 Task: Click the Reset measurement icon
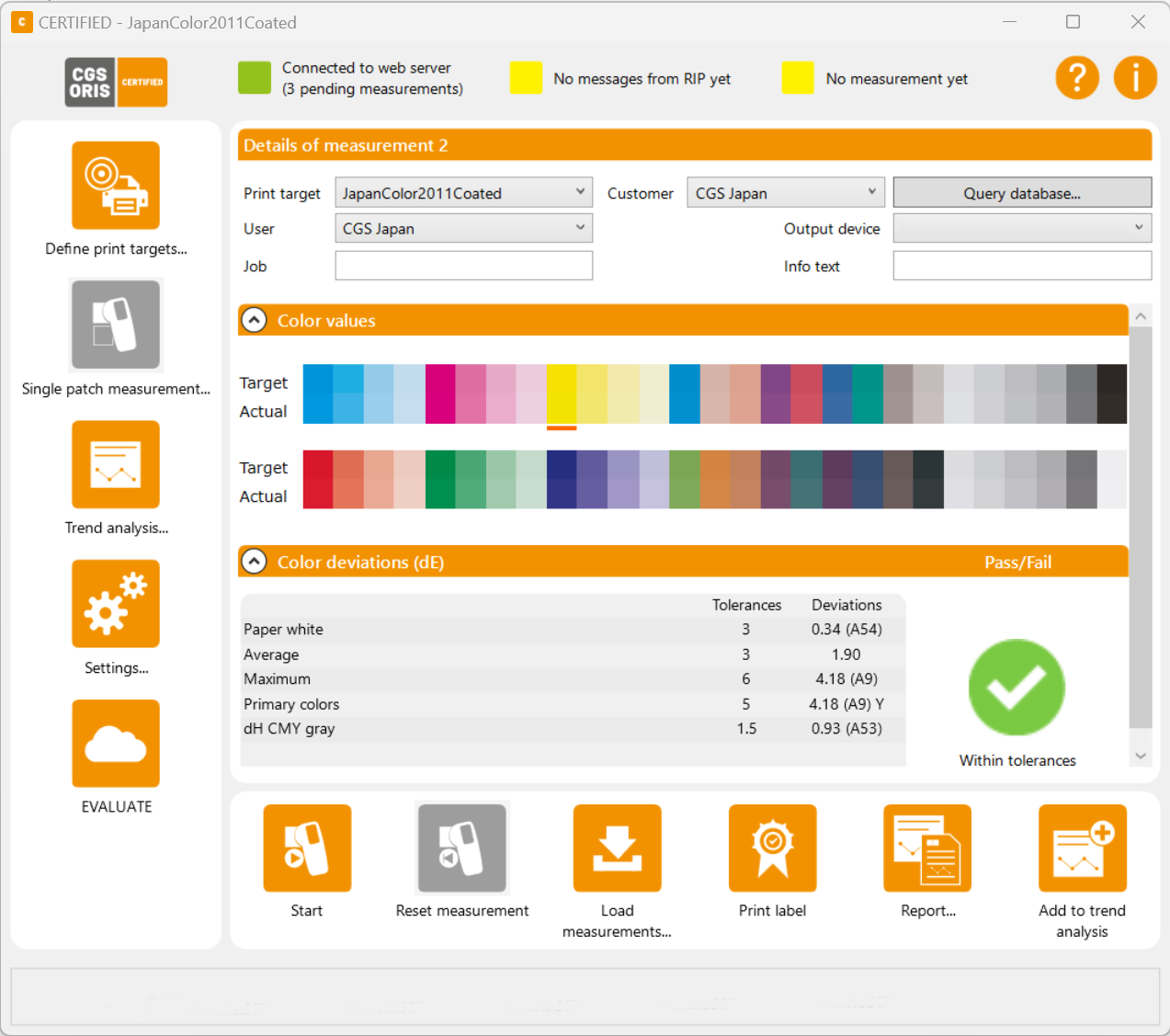[462, 848]
